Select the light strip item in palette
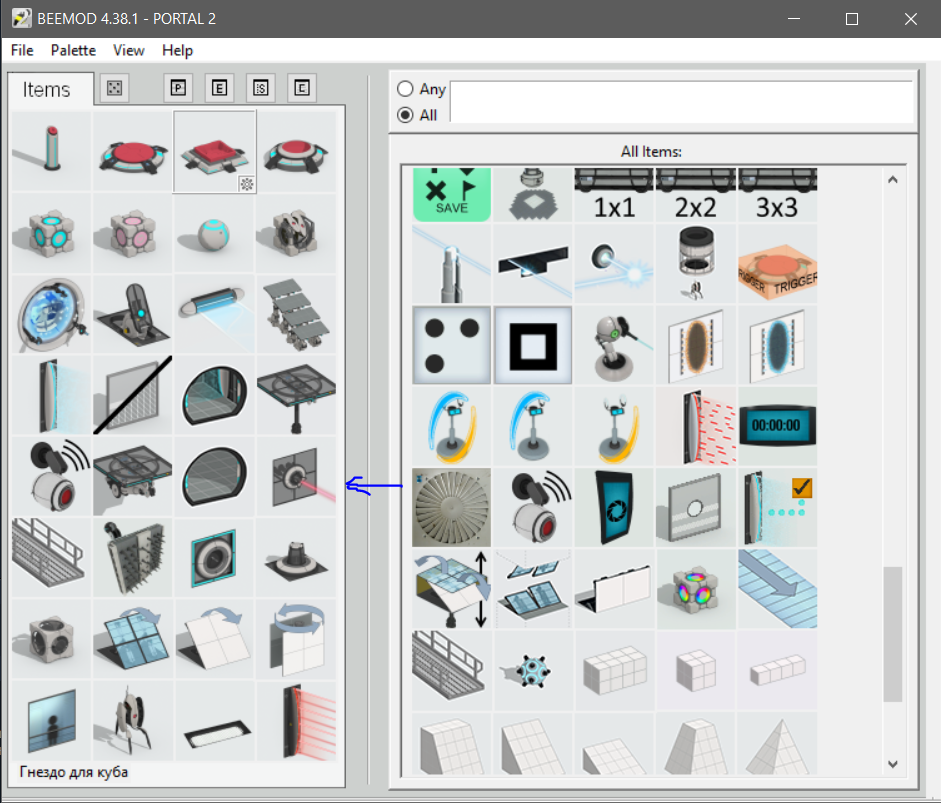941x803 pixels. coord(214,721)
